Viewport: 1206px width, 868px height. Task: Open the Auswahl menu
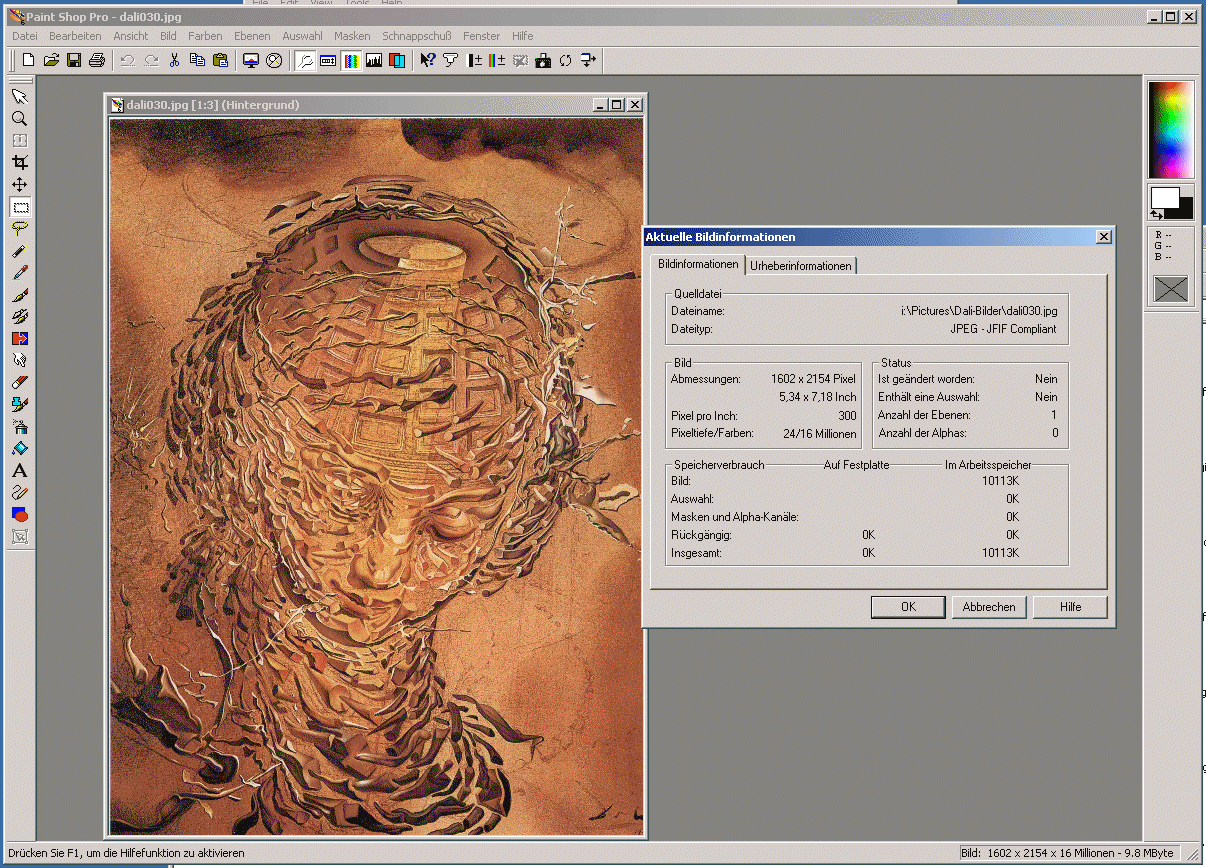click(302, 36)
